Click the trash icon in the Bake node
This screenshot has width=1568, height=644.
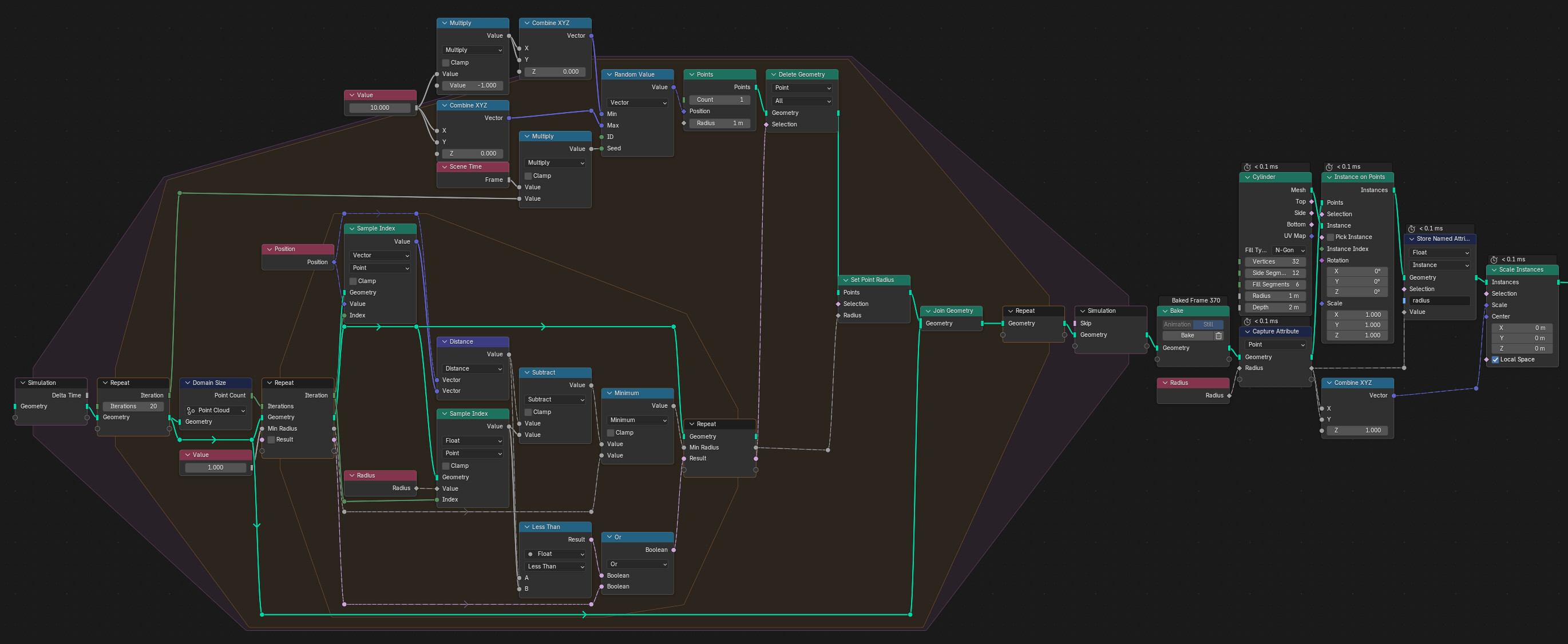coord(1218,336)
